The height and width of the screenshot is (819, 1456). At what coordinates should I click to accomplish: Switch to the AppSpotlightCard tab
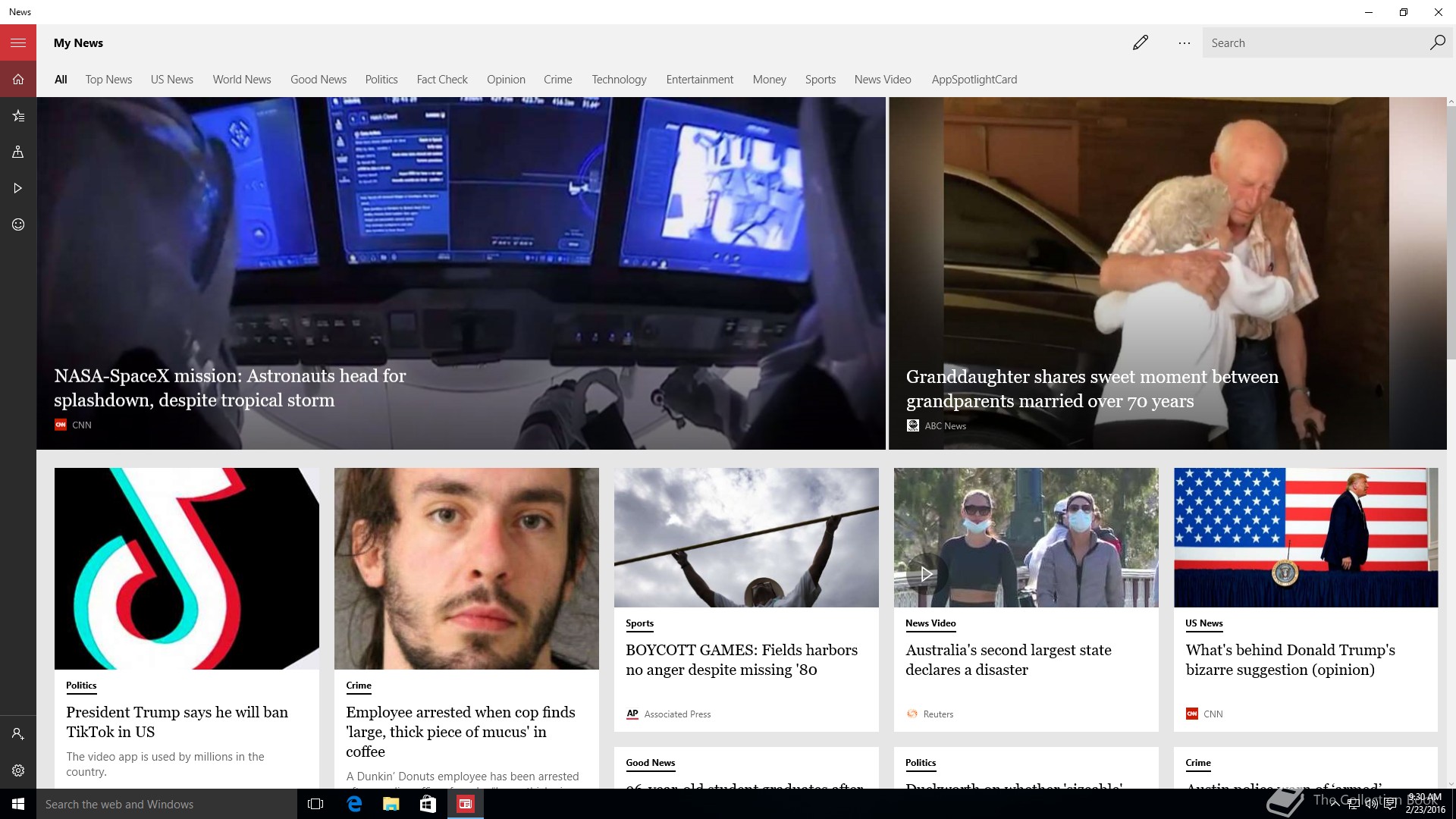pos(974,80)
